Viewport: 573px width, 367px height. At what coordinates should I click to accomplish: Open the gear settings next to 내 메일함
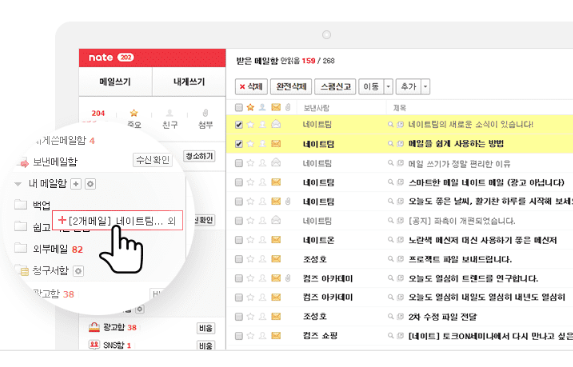(x=90, y=184)
